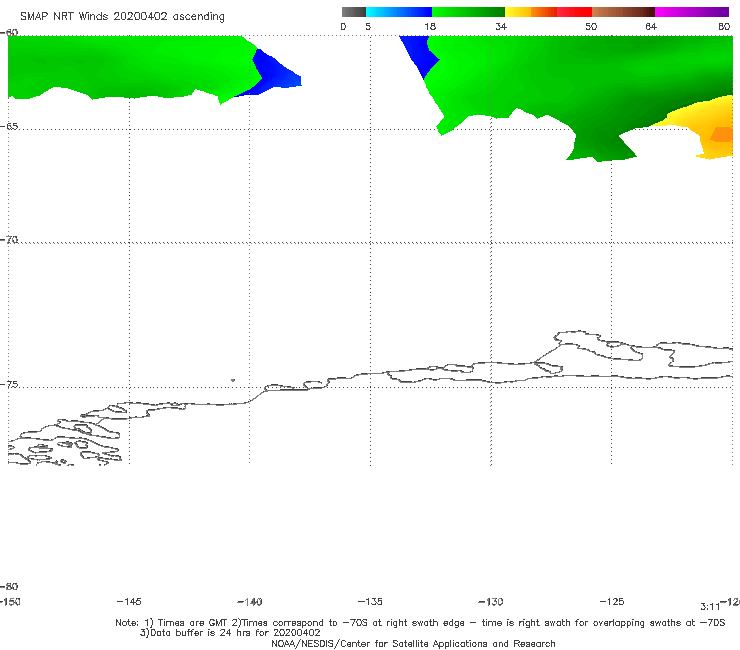Image resolution: width=740 pixels, height=650 pixels.
Task: Pick the brown segment of the color bar
Action: (x=623, y=12)
